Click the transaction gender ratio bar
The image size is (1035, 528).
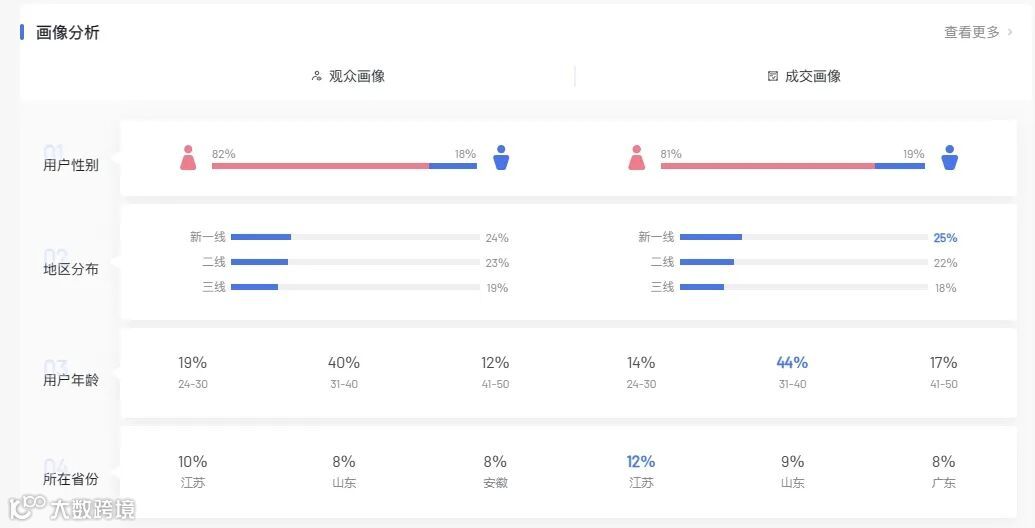tap(792, 166)
